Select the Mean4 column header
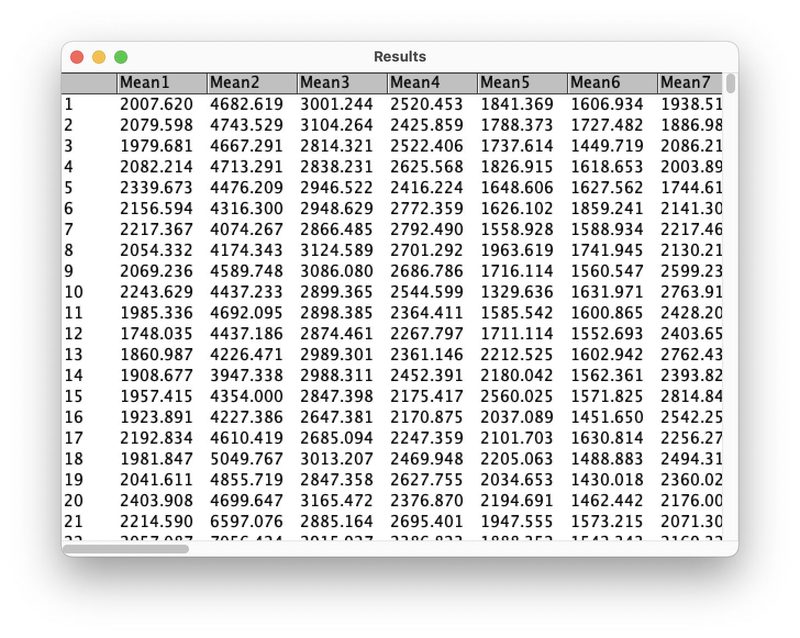The width and height of the screenshot is (800, 638). pos(433,83)
